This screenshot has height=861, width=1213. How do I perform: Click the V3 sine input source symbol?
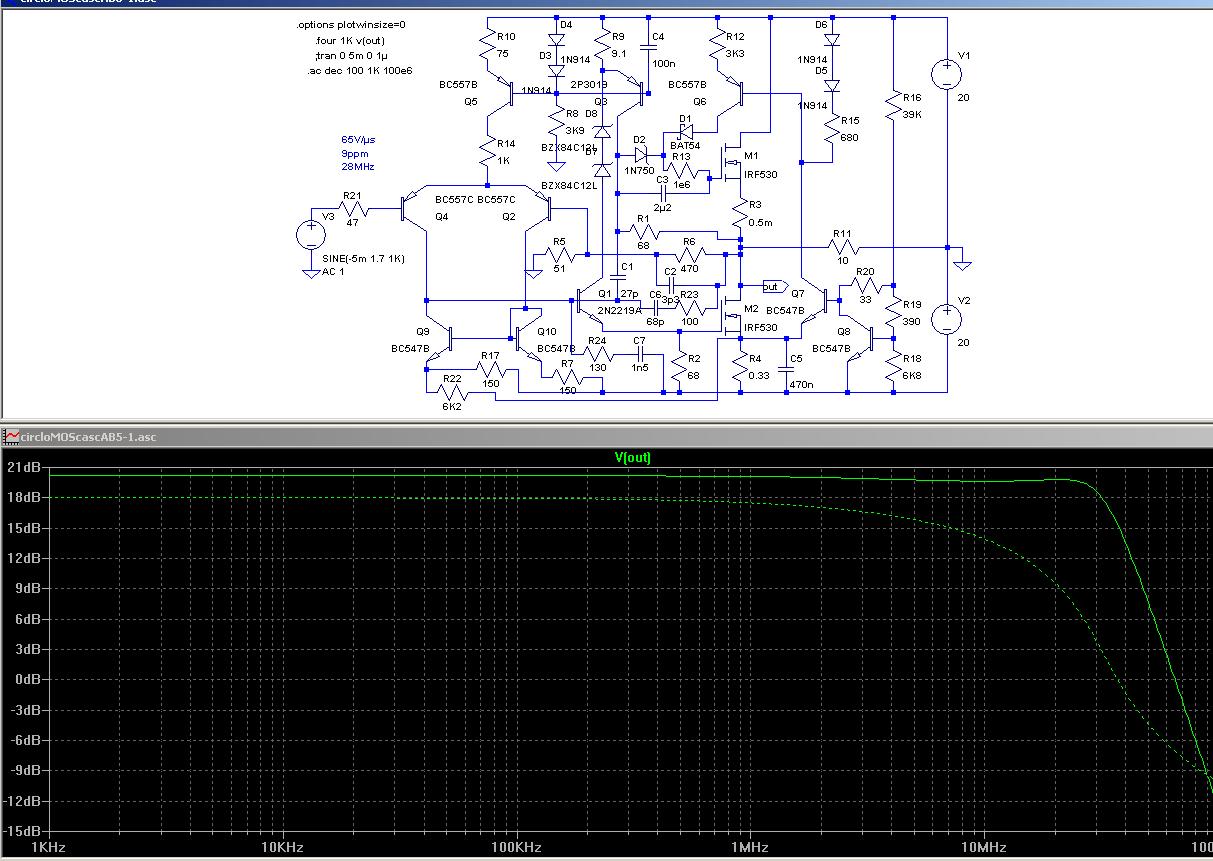(x=311, y=236)
